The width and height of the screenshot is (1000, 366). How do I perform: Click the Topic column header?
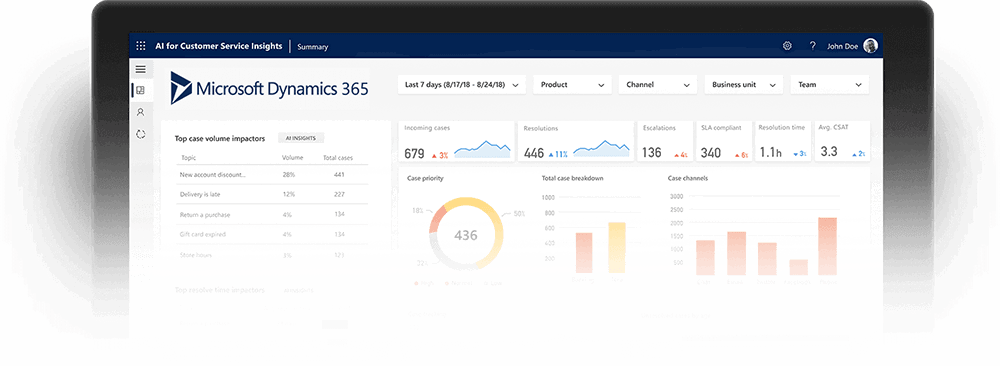point(189,157)
